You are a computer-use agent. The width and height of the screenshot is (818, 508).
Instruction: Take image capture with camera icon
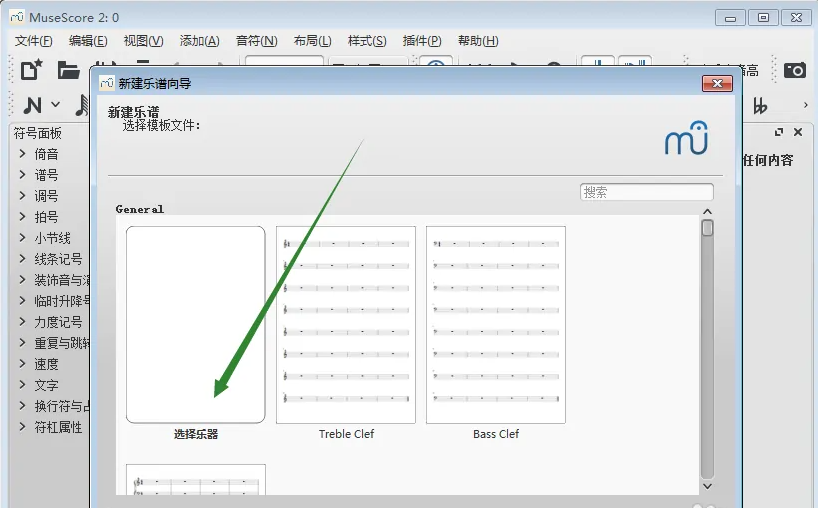pos(795,70)
